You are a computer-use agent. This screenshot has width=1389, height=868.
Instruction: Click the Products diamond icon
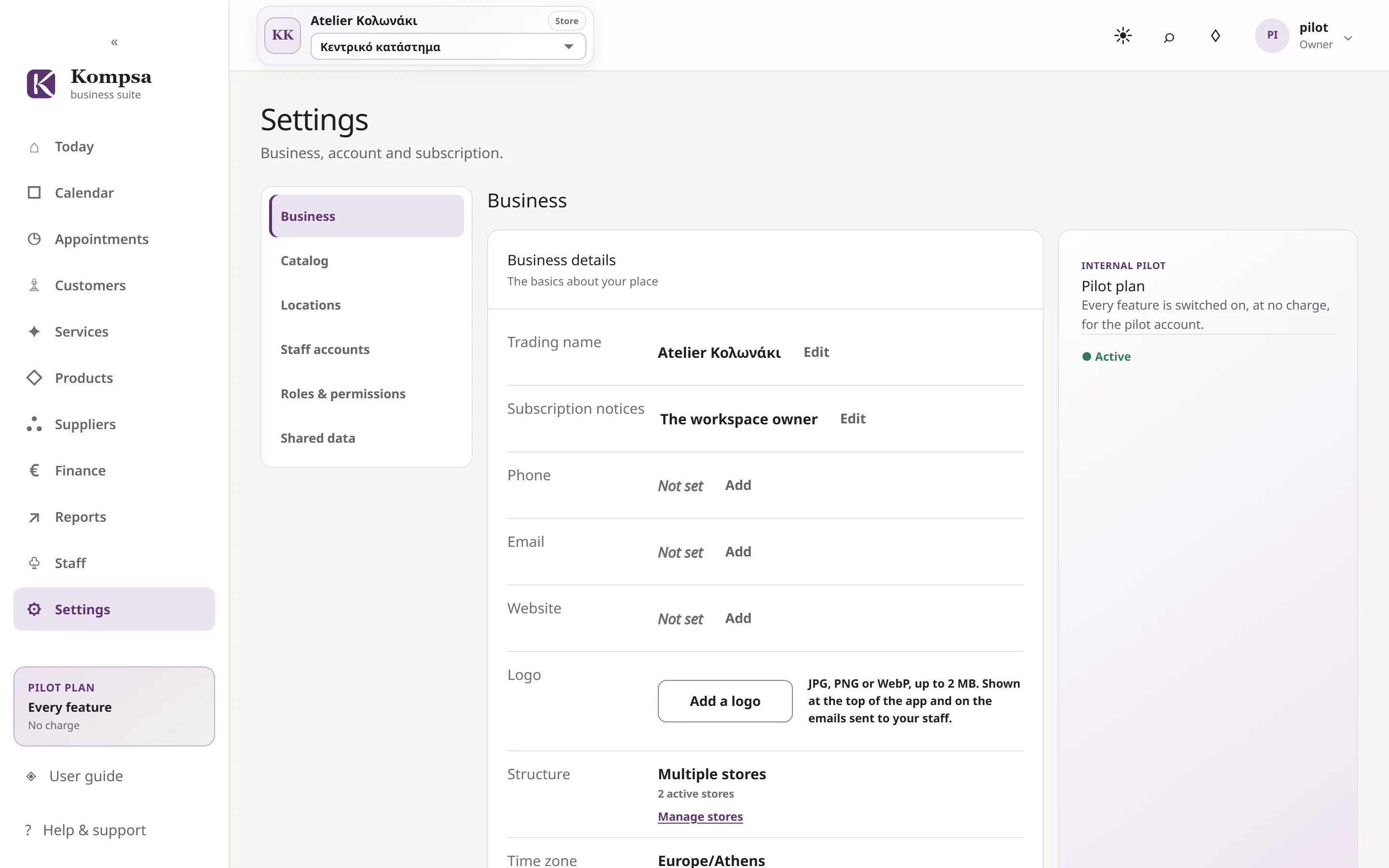34,378
